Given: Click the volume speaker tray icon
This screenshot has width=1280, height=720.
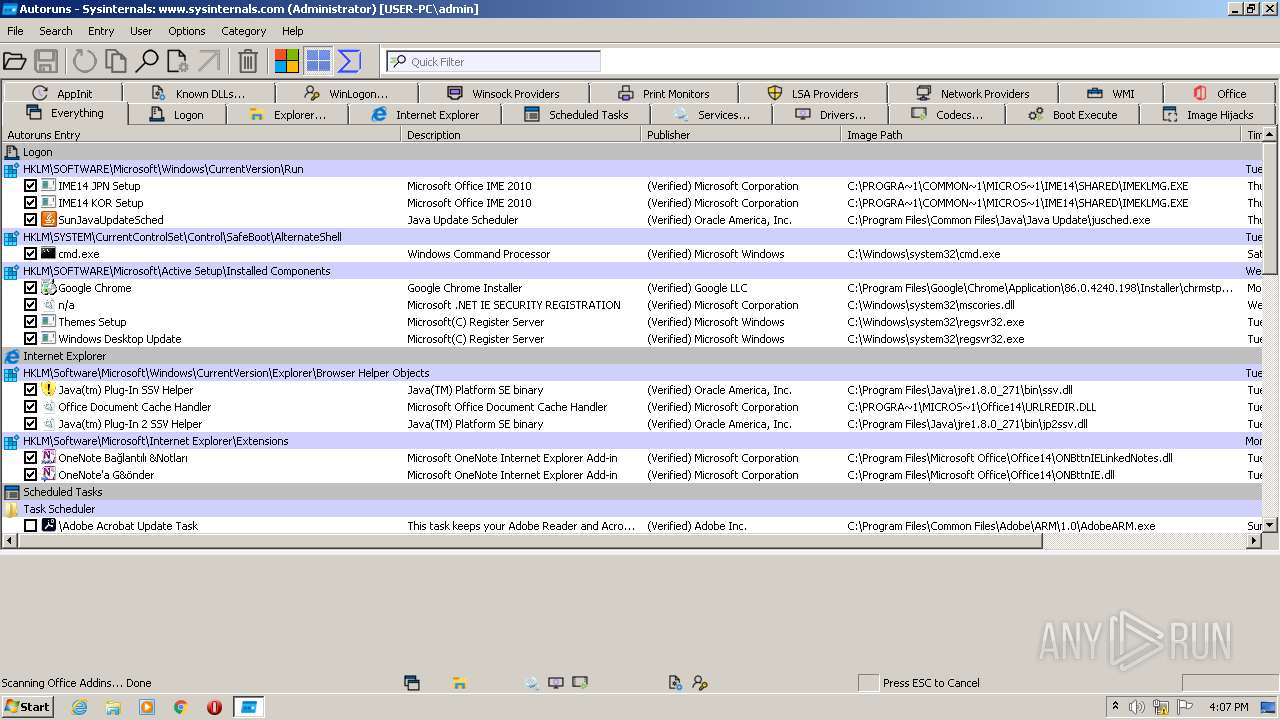Looking at the screenshot, I should (x=1137, y=707).
